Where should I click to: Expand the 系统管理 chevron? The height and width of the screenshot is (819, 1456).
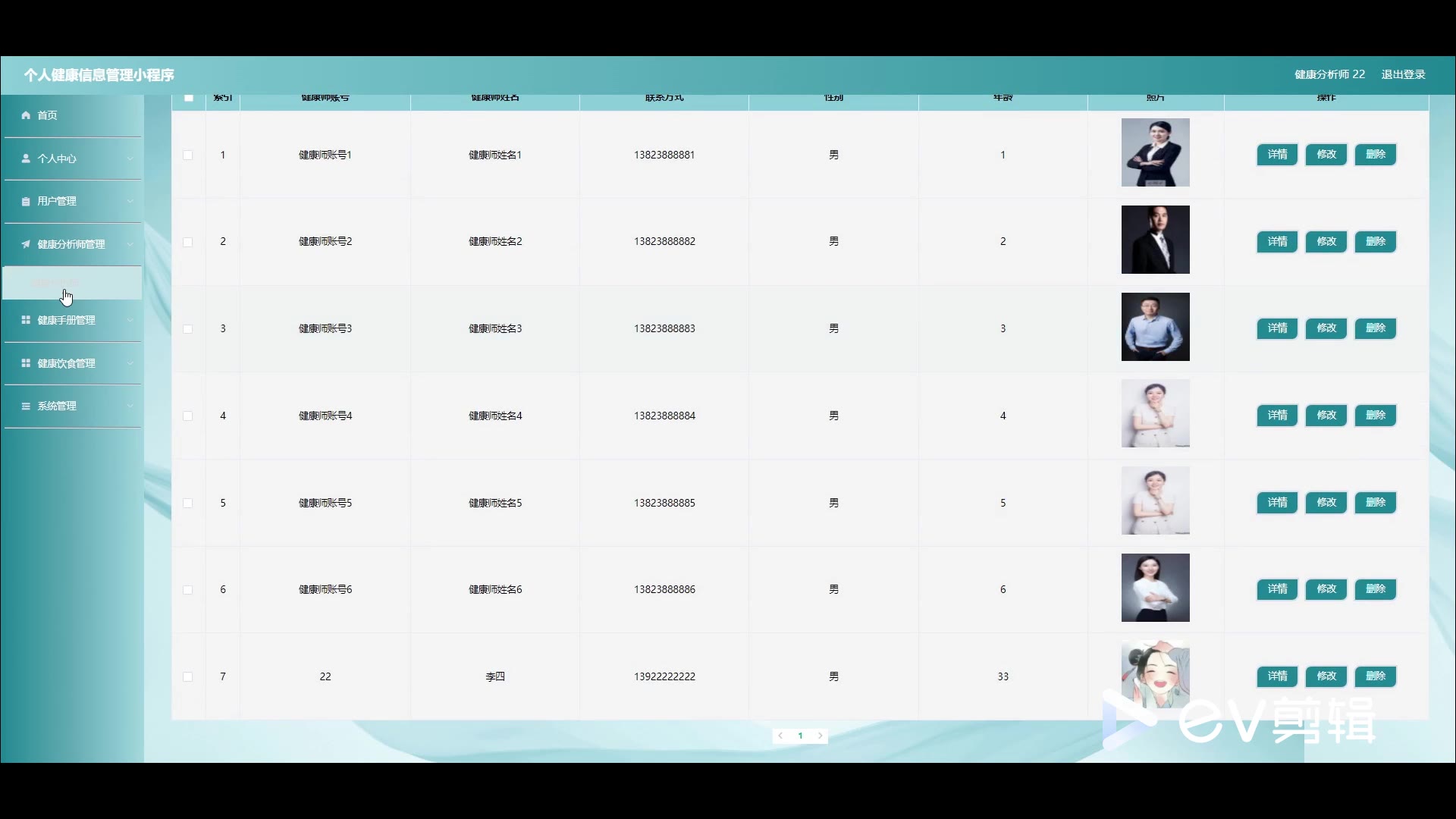tap(130, 406)
